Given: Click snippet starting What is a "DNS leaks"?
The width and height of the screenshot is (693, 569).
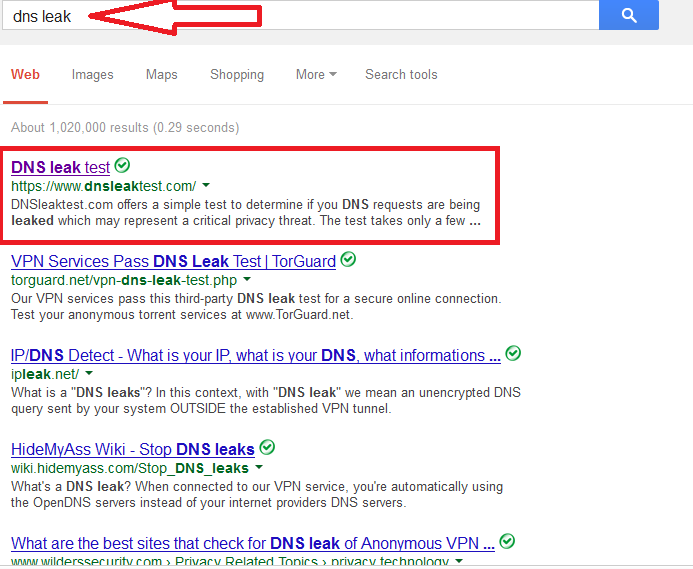Looking at the screenshot, I should click(266, 401).
